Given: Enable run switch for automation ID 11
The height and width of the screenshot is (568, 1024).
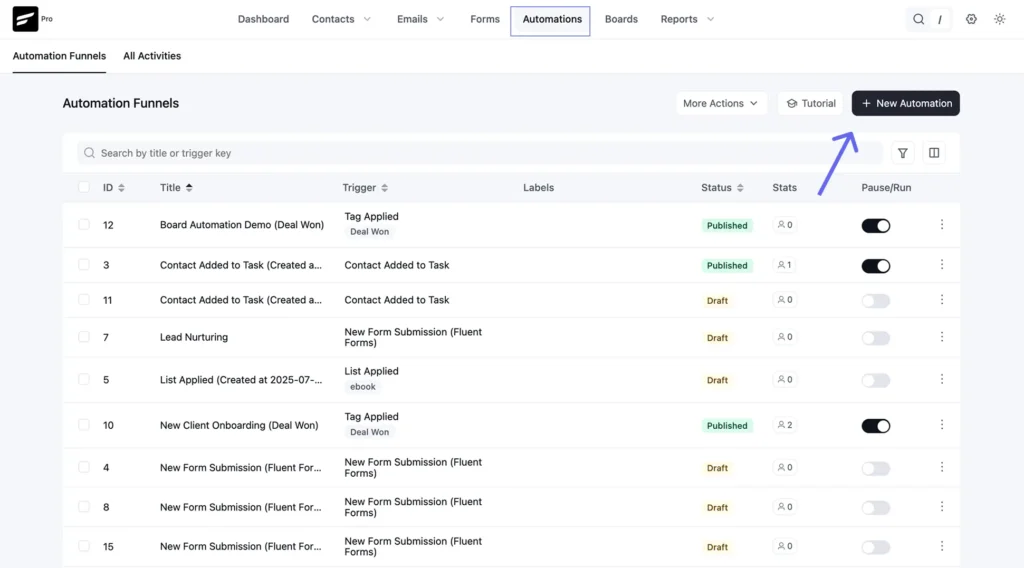Looking at the screenshot, I should [876, 301].
